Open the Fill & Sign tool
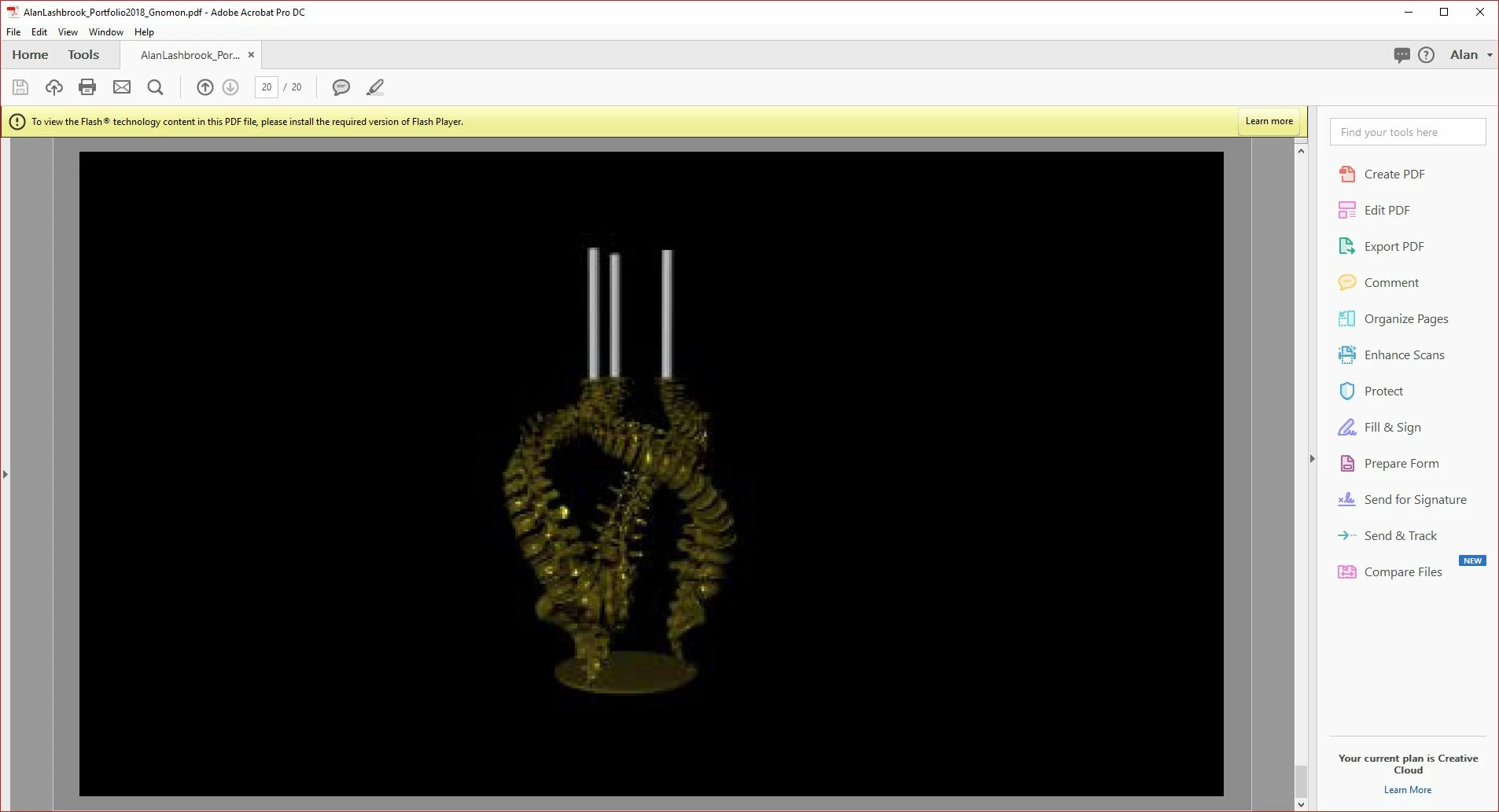 click(1380, 428)
